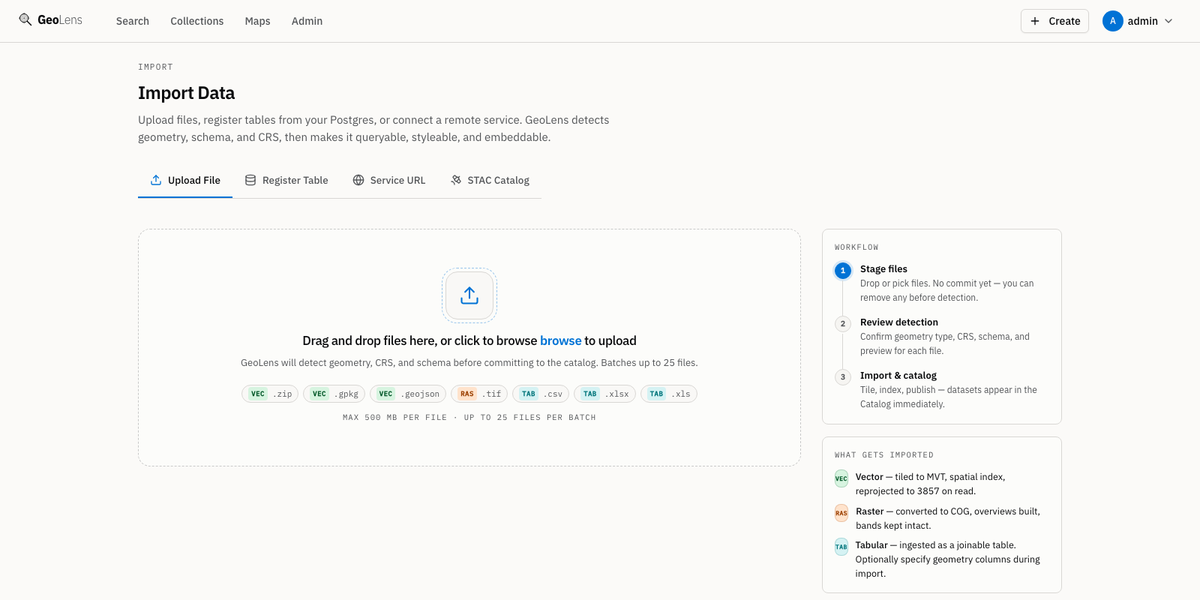Screen dimensions: 1200x600
Task: Click the .xlsx format chip
Action: pyautogui.click(x=605, y=394)
